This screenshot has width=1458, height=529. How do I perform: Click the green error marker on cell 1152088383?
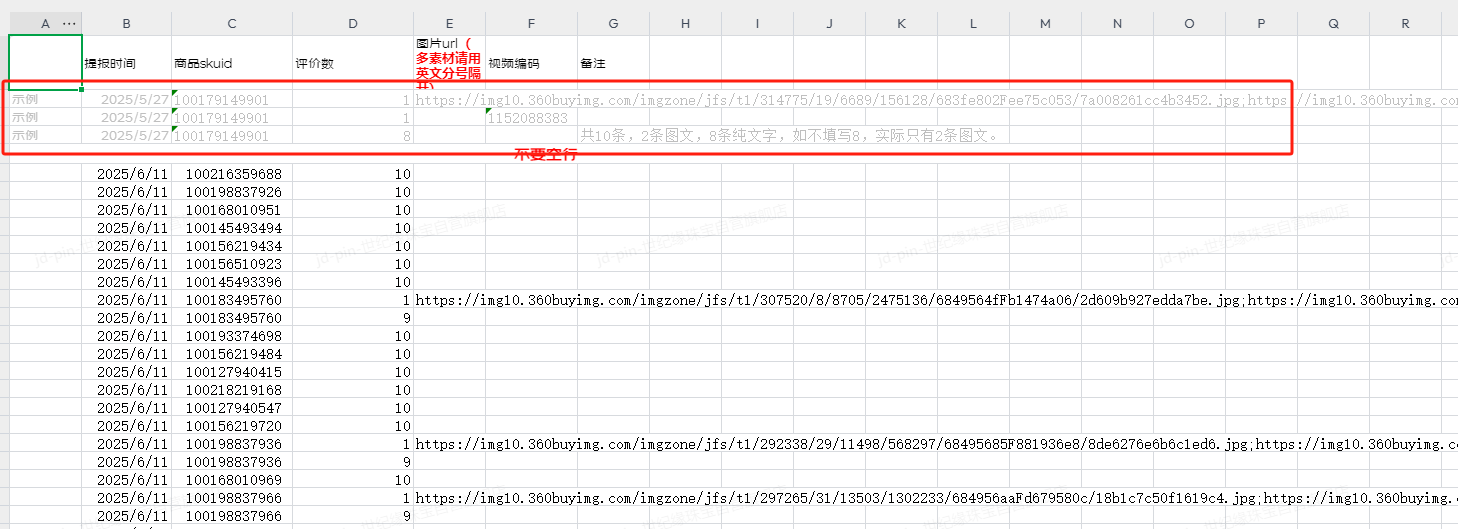pos(489,111)
